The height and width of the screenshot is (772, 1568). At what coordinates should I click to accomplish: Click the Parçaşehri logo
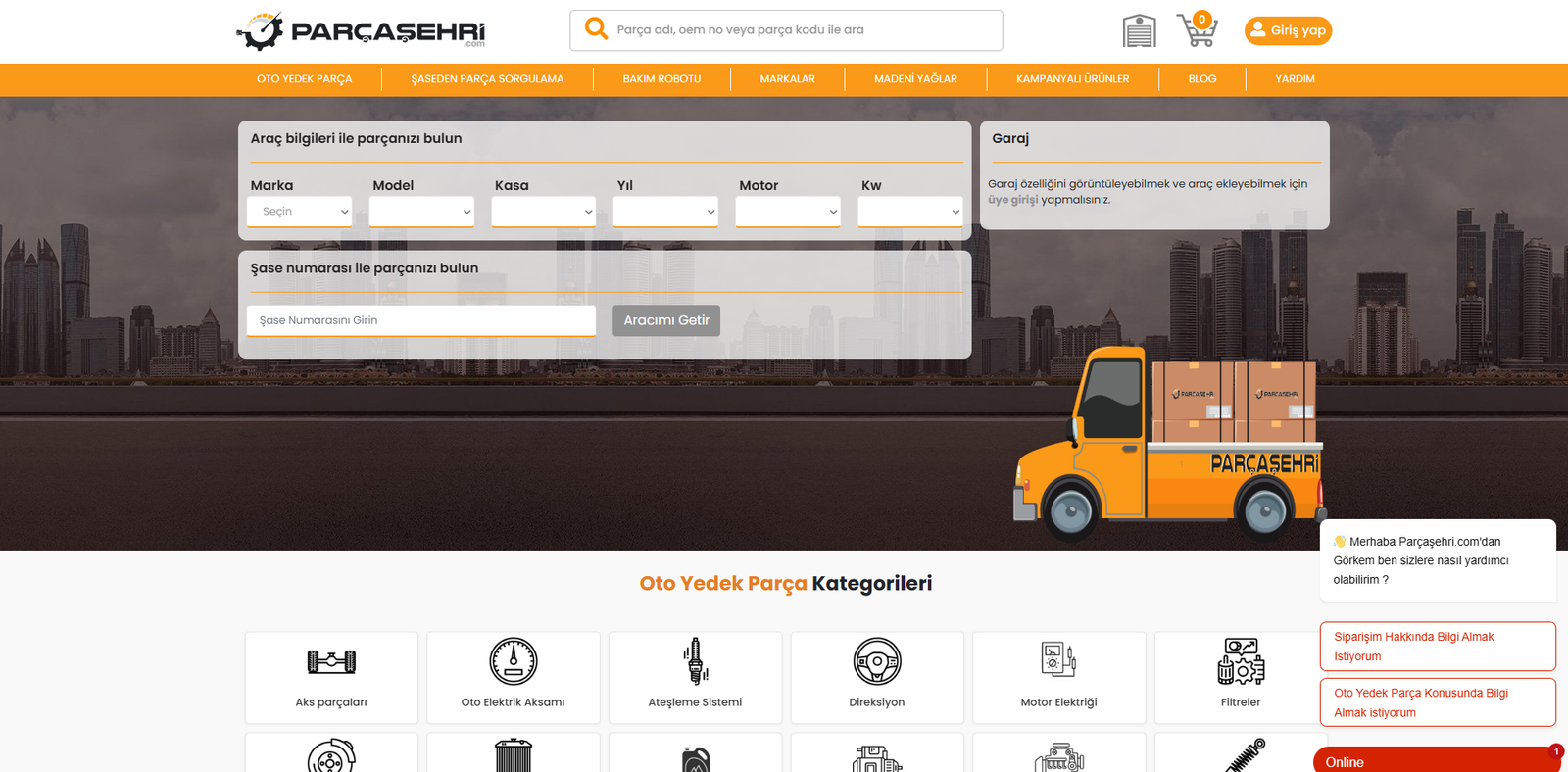click(x=362, y=31)
